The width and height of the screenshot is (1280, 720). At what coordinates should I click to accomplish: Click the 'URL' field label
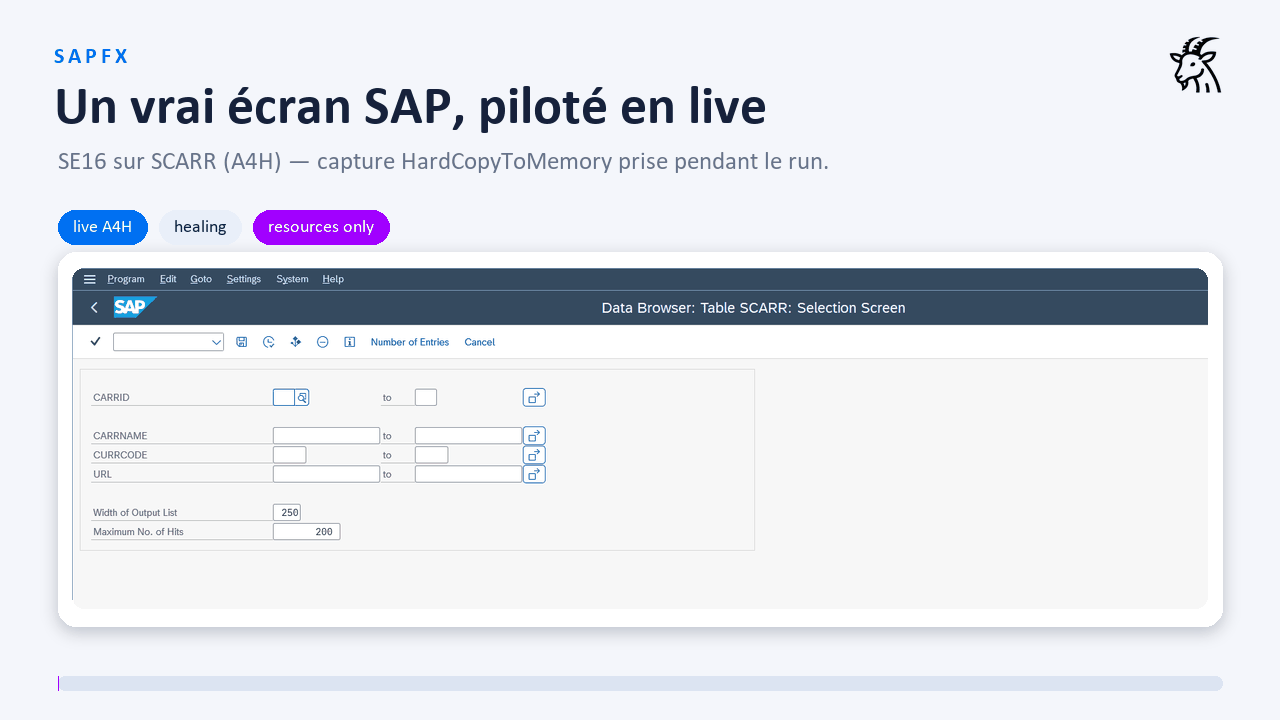pyautogui.click(x=102, y=474)
